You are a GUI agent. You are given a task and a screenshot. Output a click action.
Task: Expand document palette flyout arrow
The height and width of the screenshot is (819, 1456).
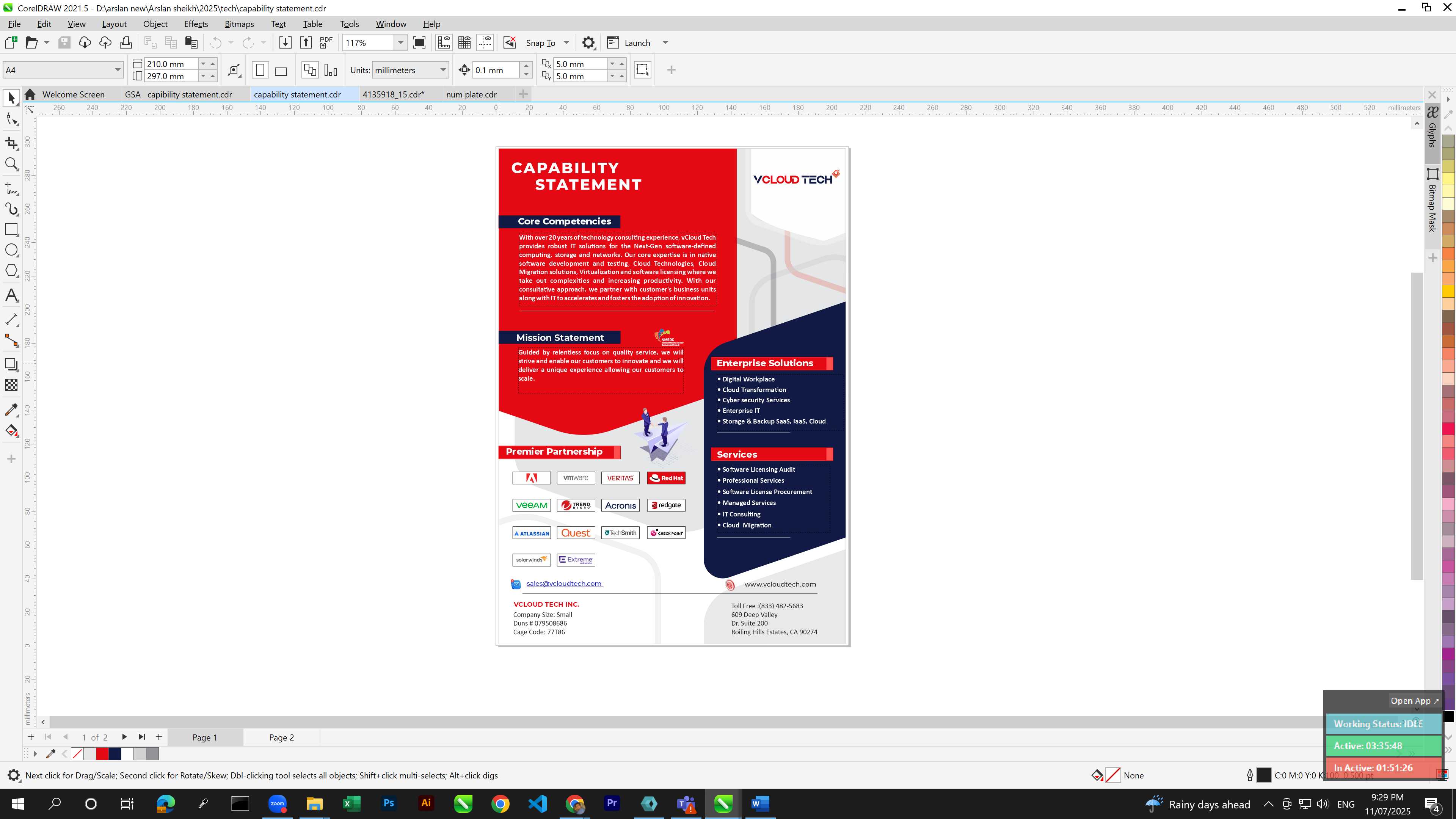tap(35, 753)
